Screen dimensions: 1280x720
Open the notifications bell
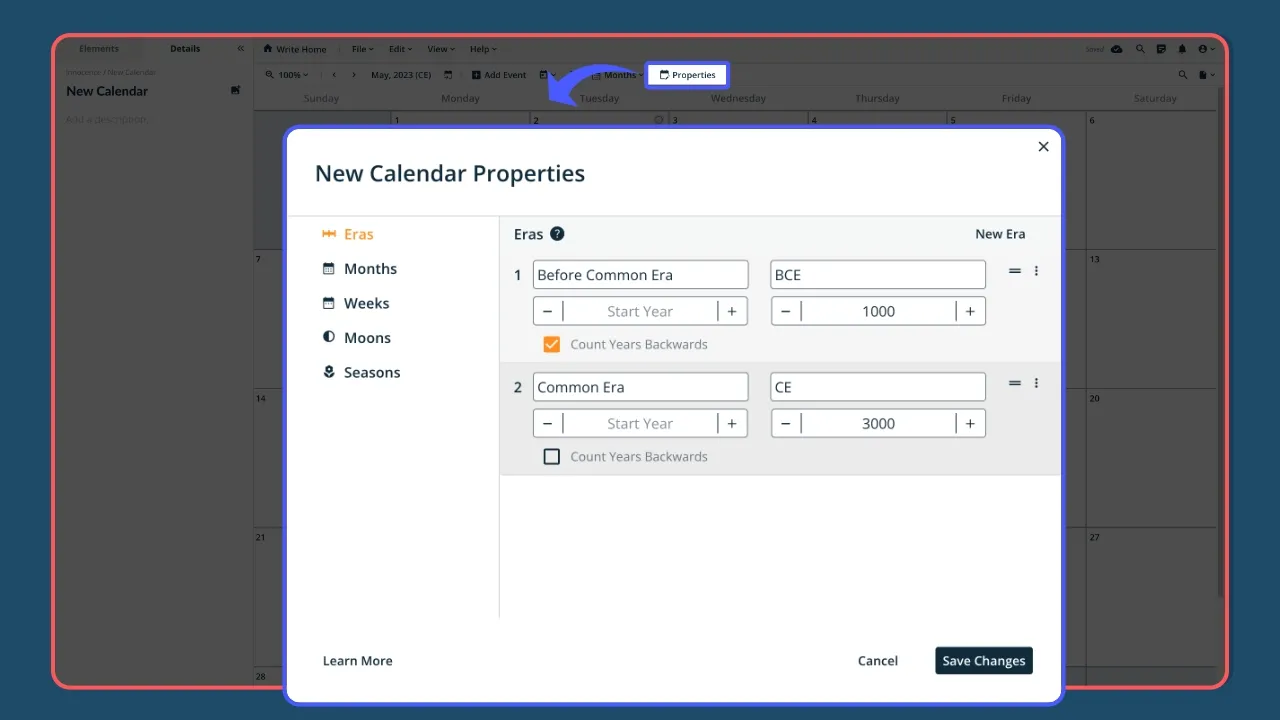coord(1182,49)
